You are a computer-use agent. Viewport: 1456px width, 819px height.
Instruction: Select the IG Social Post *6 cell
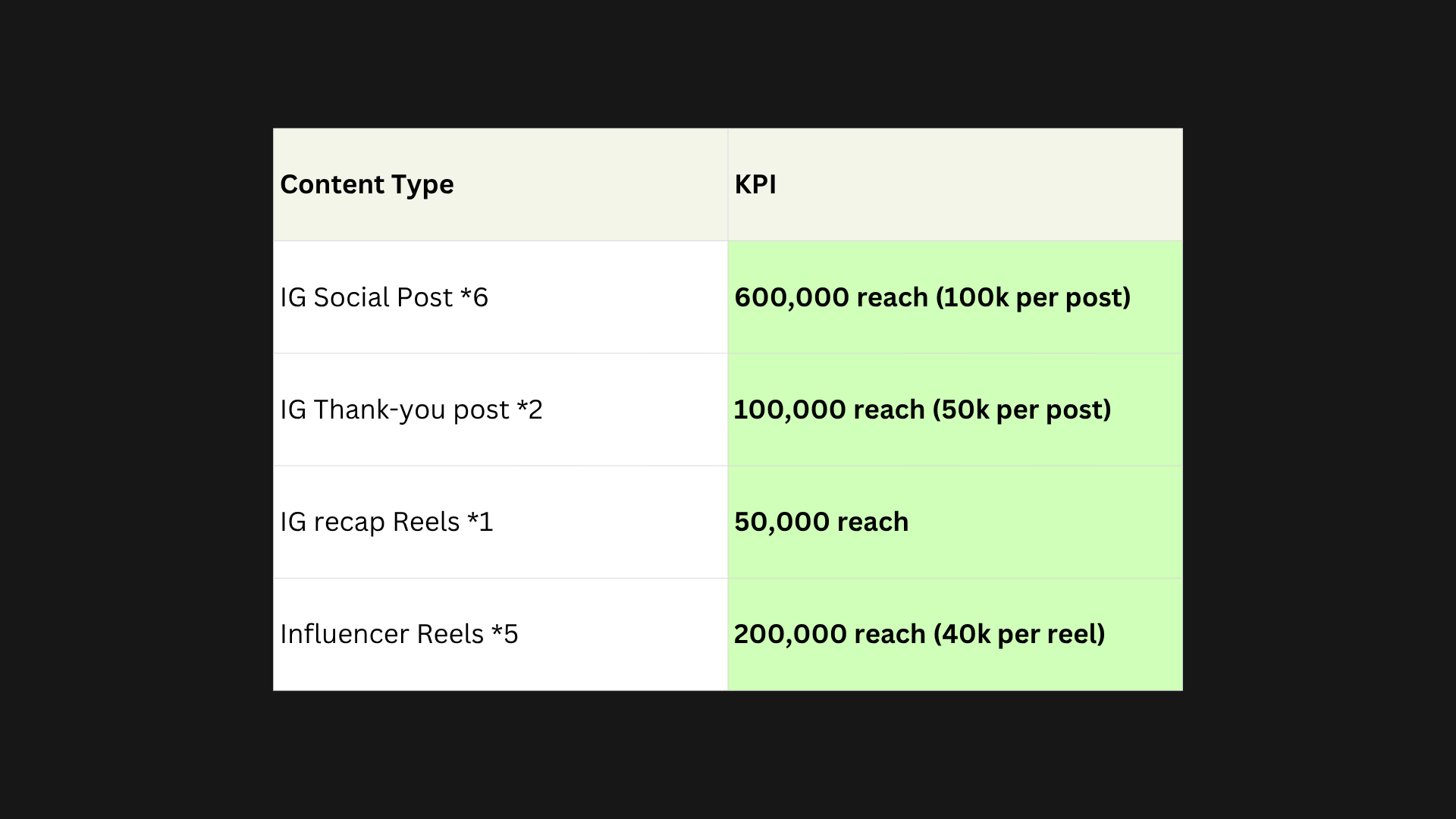click(500, 297)
